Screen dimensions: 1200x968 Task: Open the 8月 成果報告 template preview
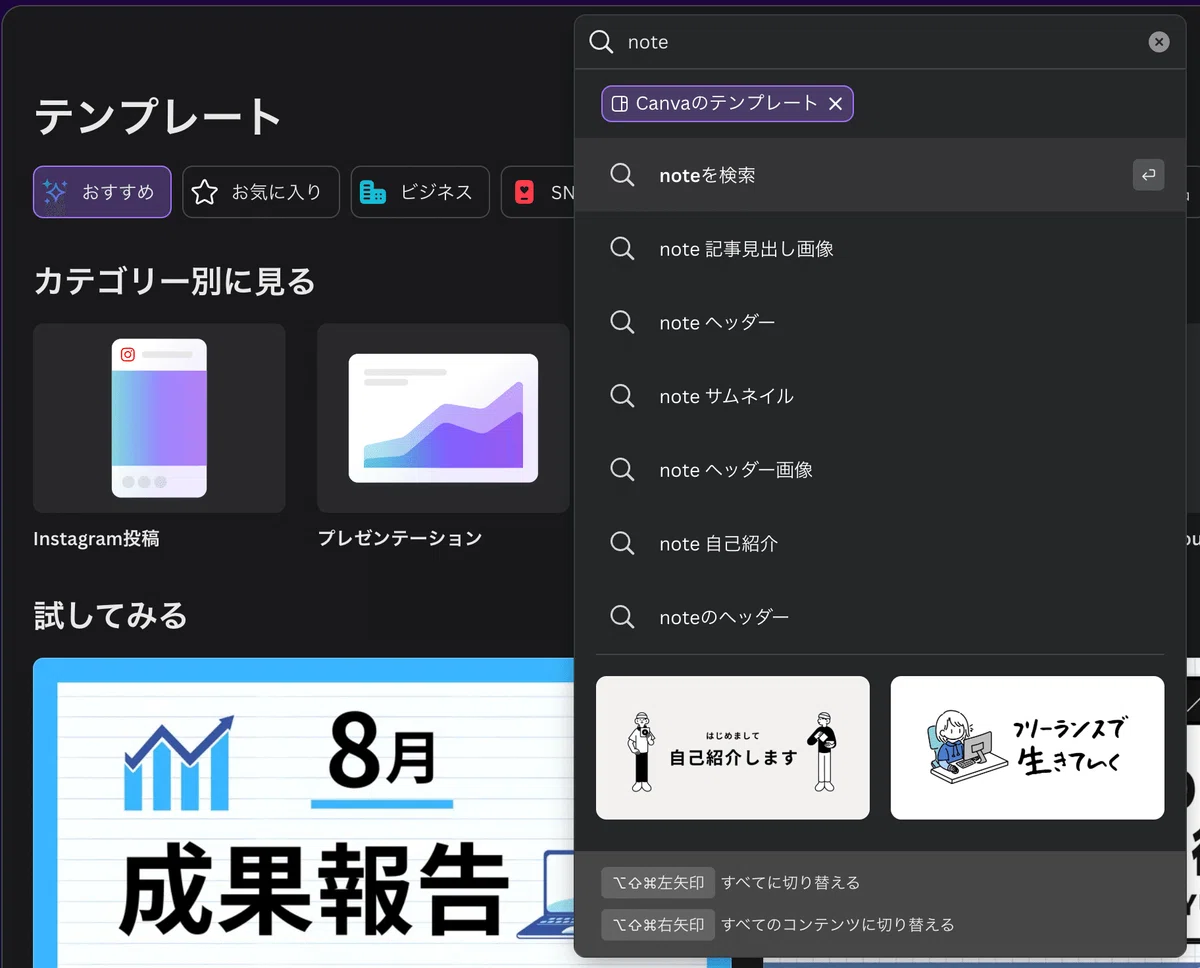click(304, 812)
